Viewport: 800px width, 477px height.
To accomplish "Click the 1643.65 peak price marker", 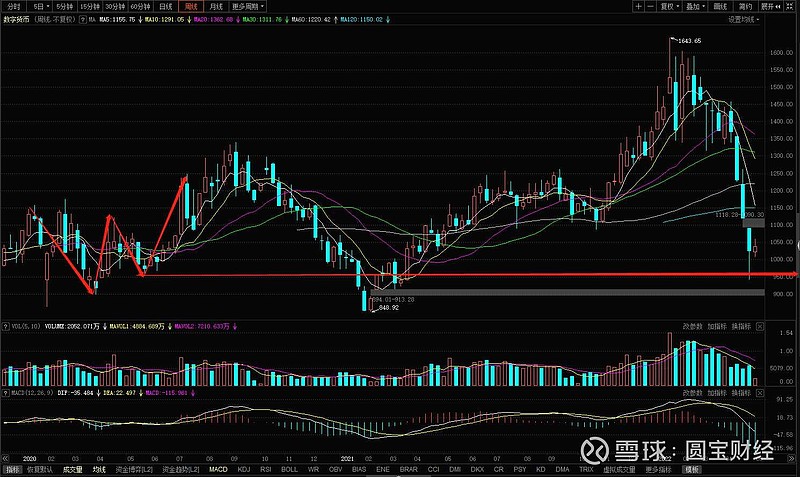I will (688, 40).
